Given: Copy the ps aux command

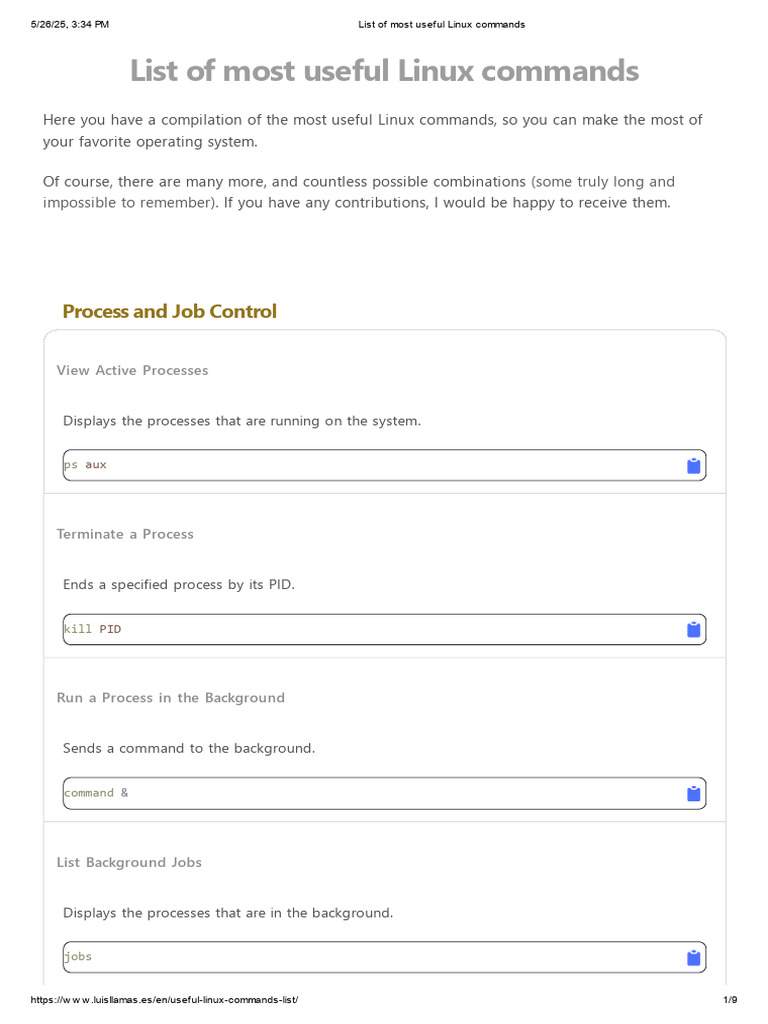Looking at the screenshot, I should pos(693,466).
